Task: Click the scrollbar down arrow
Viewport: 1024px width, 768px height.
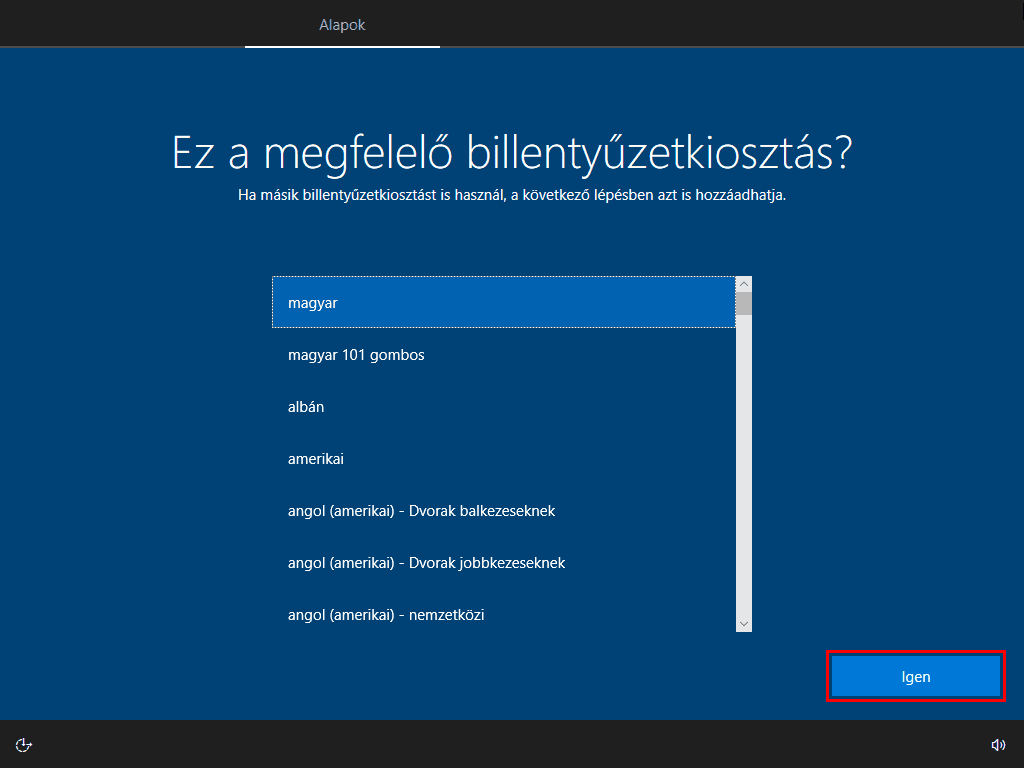Action: [743, 623]
